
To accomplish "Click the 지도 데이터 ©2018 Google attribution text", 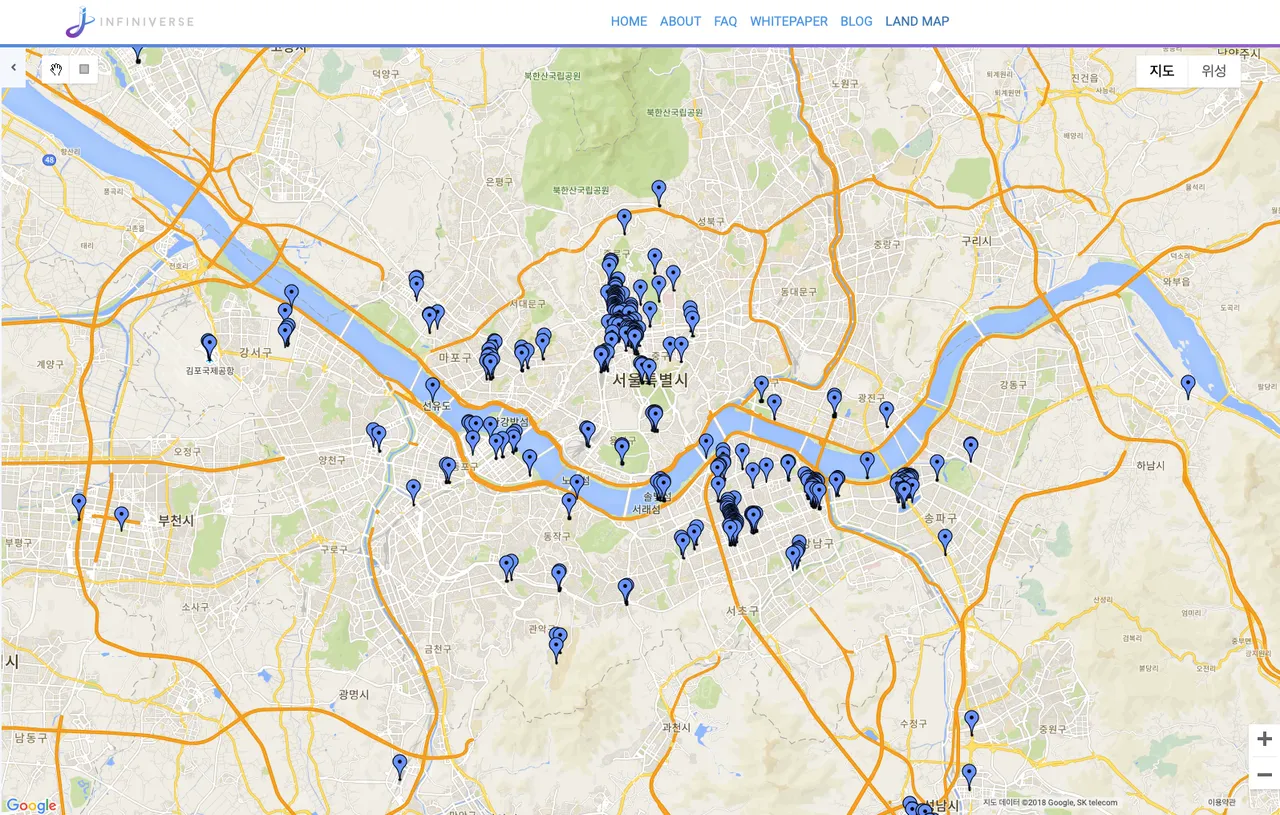I will point(1050,802).
